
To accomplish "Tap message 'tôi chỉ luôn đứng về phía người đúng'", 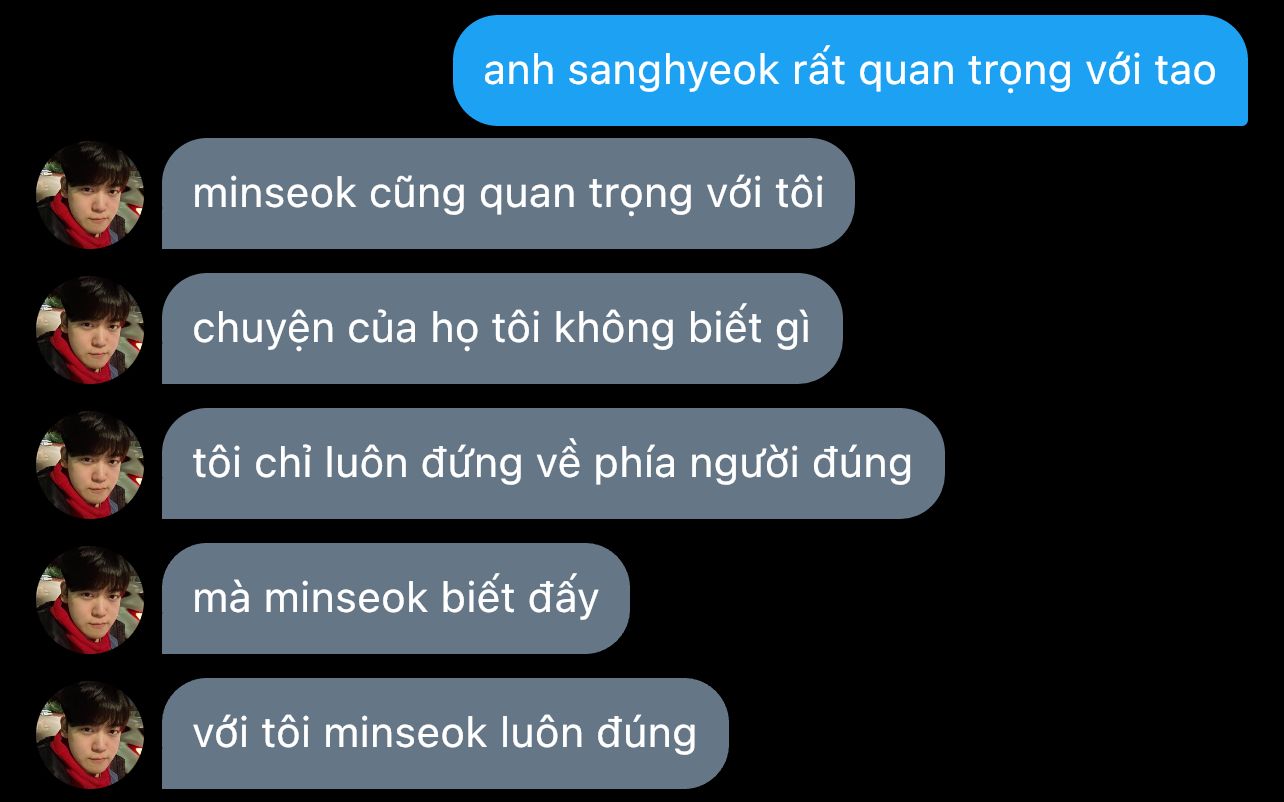I will tap(553, 464).
